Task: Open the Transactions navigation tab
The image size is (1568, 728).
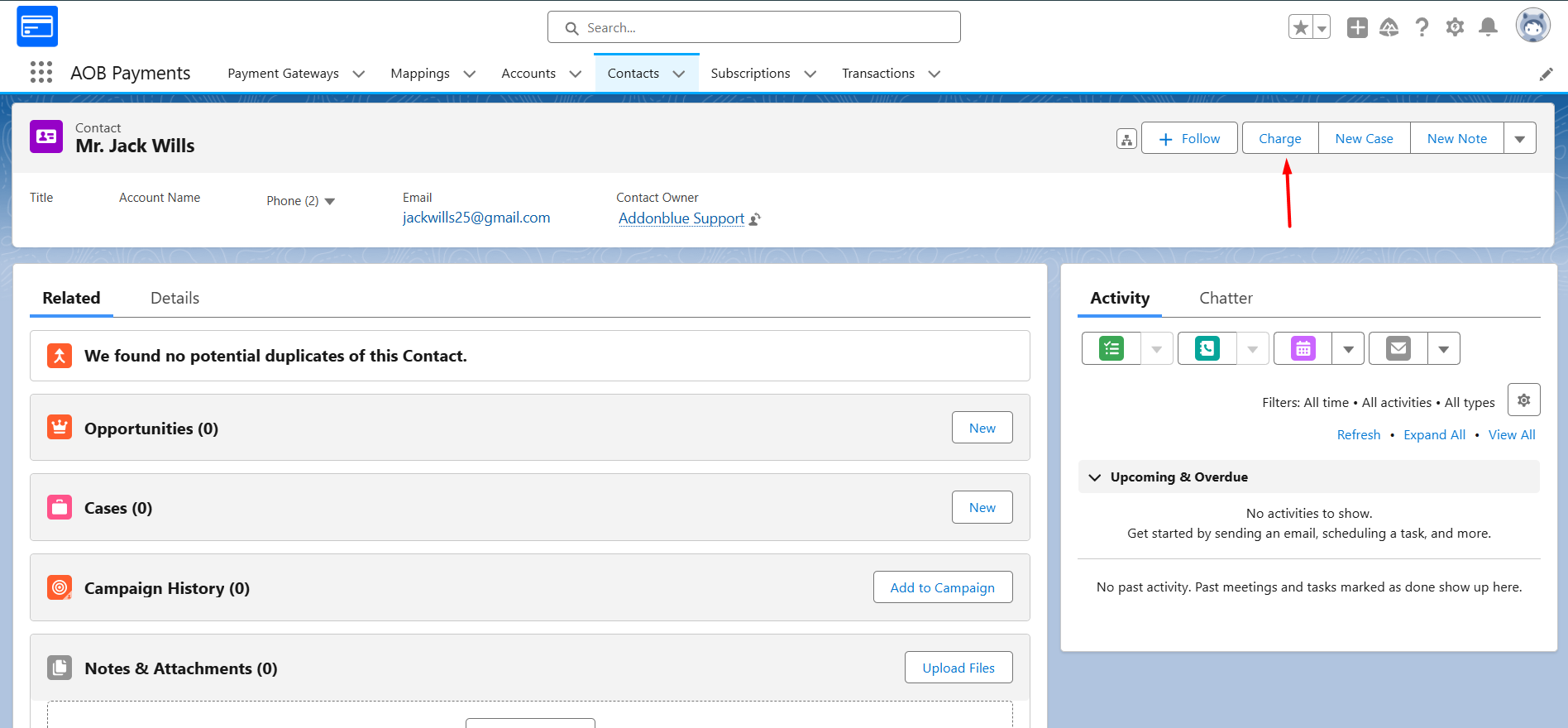Action: [x=878, y=74]
